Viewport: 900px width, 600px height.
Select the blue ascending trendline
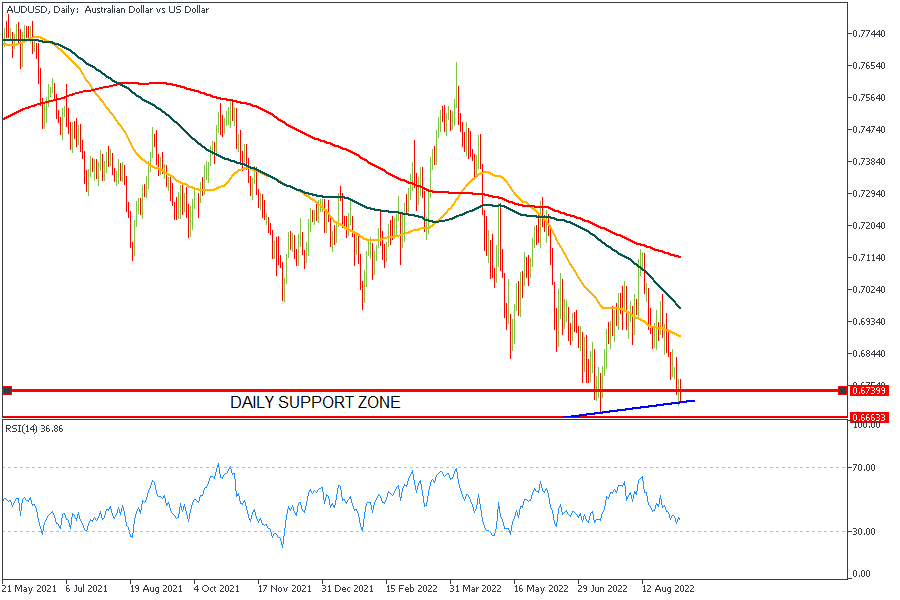640,407
